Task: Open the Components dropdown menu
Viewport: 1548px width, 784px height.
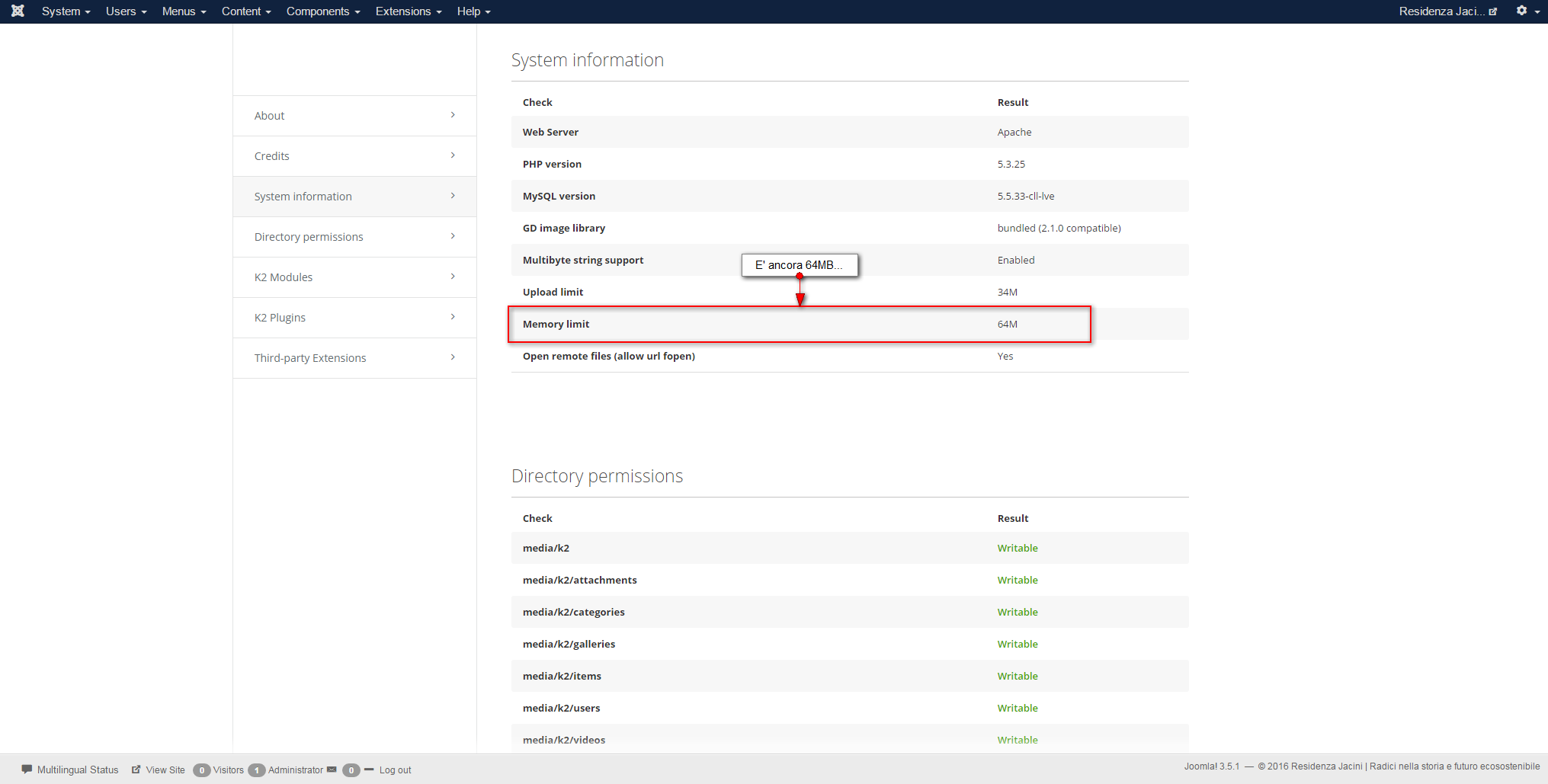Action: pos(323,11)
